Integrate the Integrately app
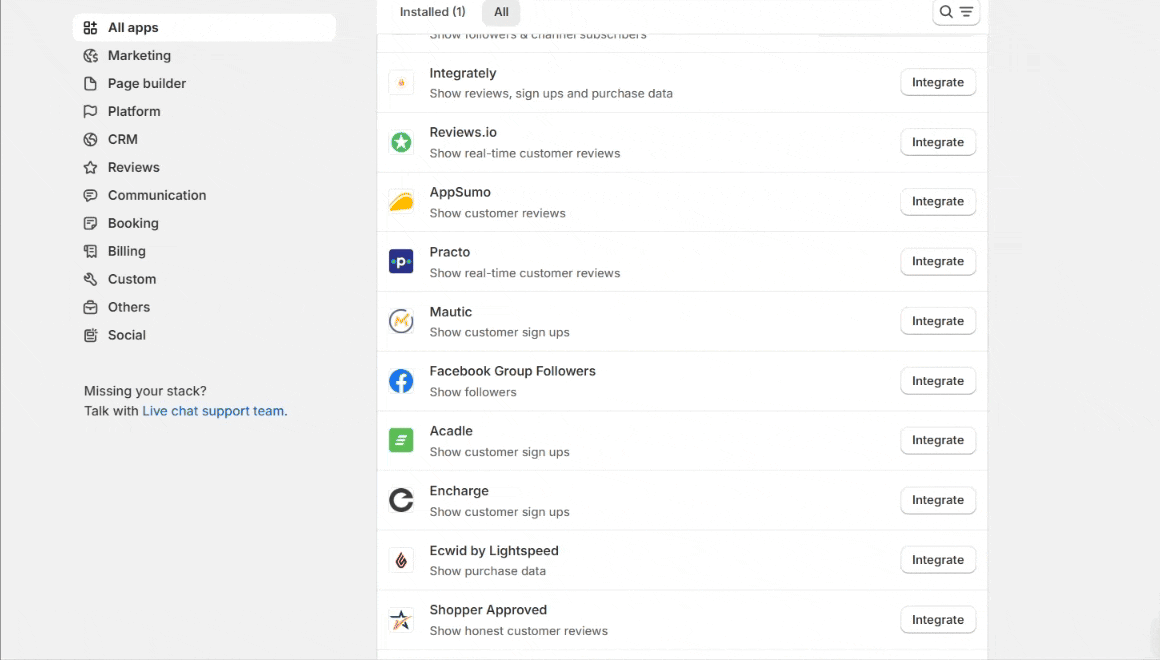The width and height of the screenshot is (1160, 660). point(937,82)
